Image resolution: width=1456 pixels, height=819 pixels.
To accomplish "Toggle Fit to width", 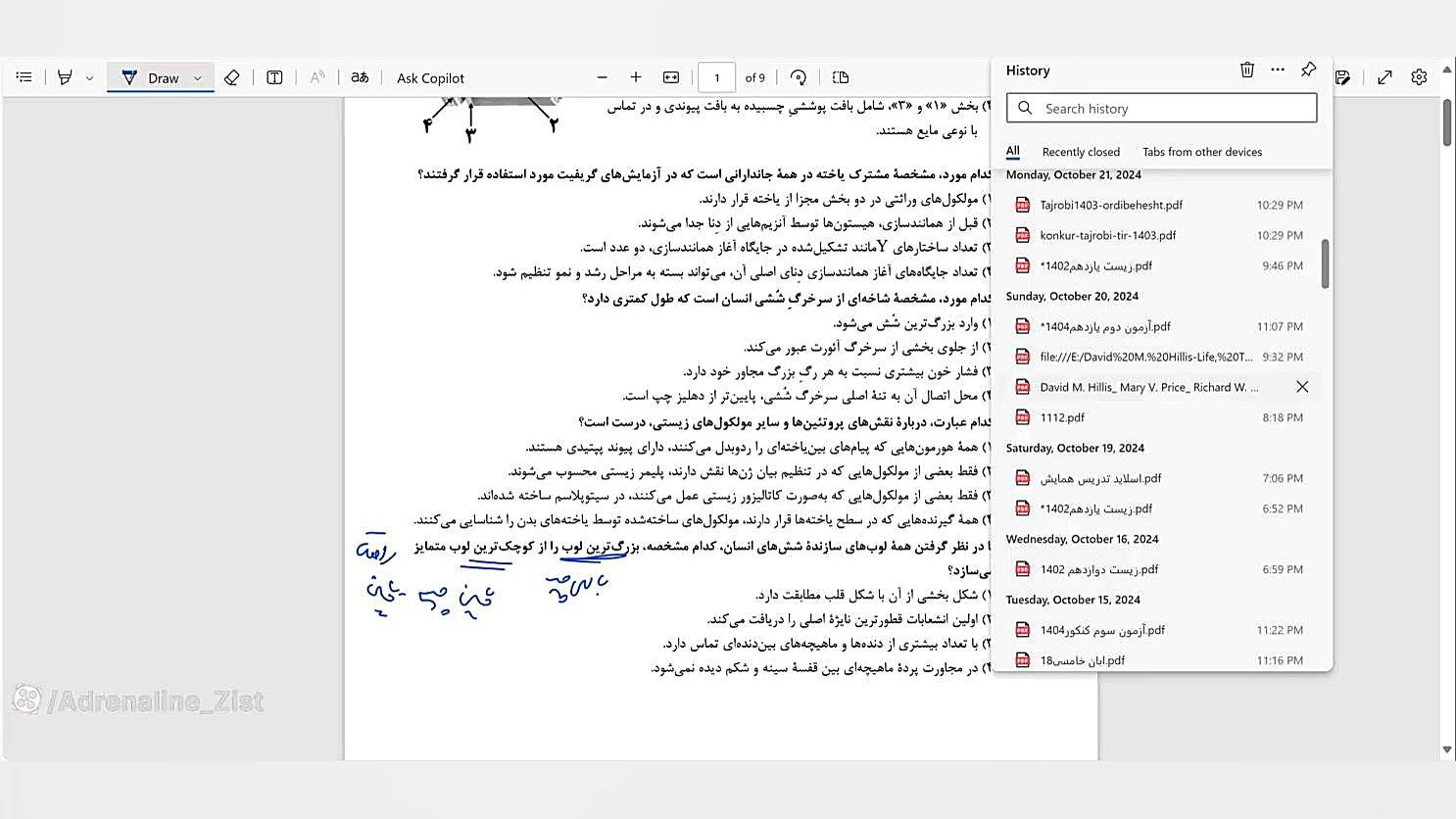I will click(671, 77).
